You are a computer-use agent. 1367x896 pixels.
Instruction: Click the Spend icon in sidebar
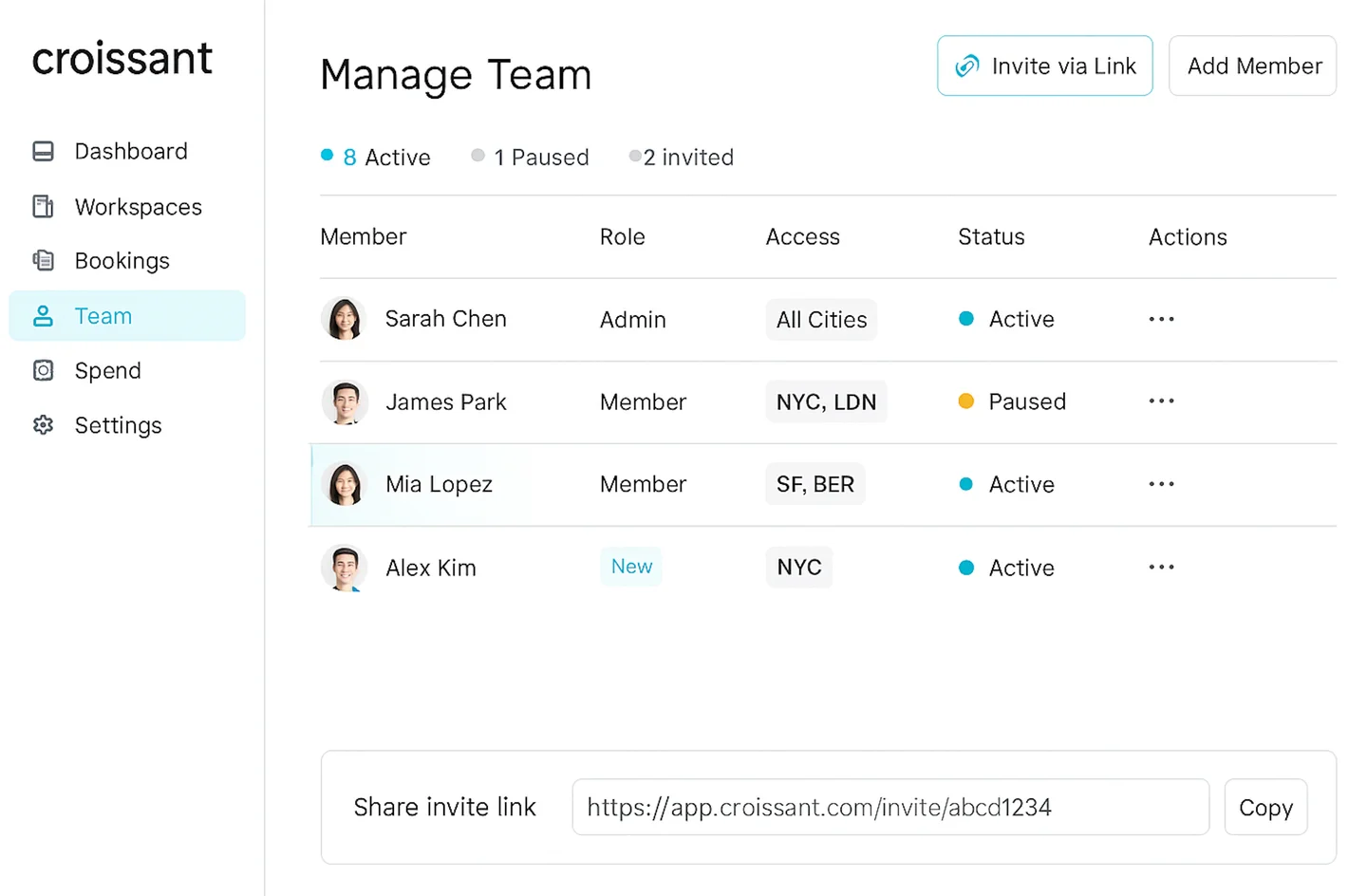tap(43, 370)
